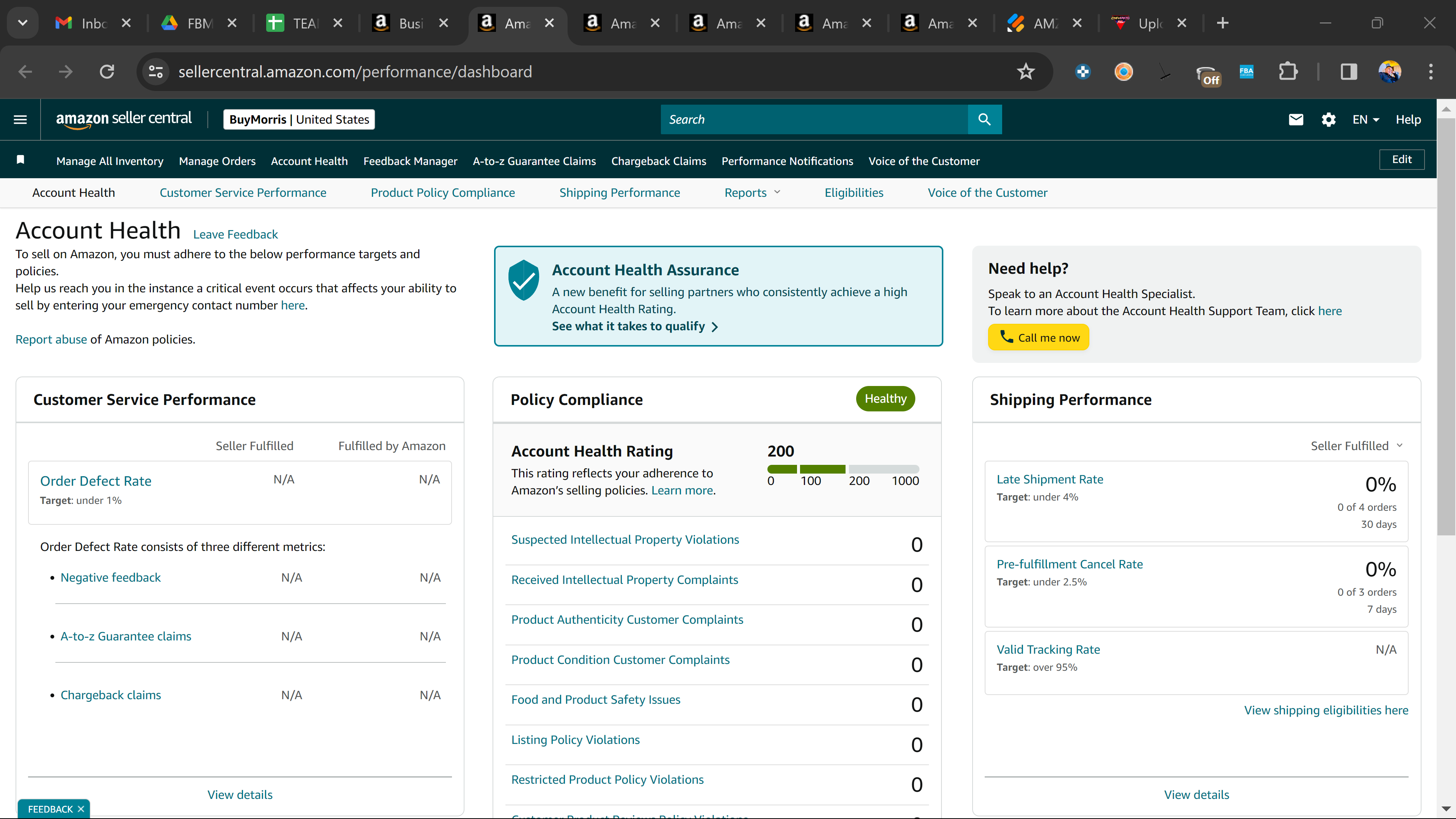Viewport: 1456px width, 819px height.
Task: Click the Healthy status badge
Action: 885,399
